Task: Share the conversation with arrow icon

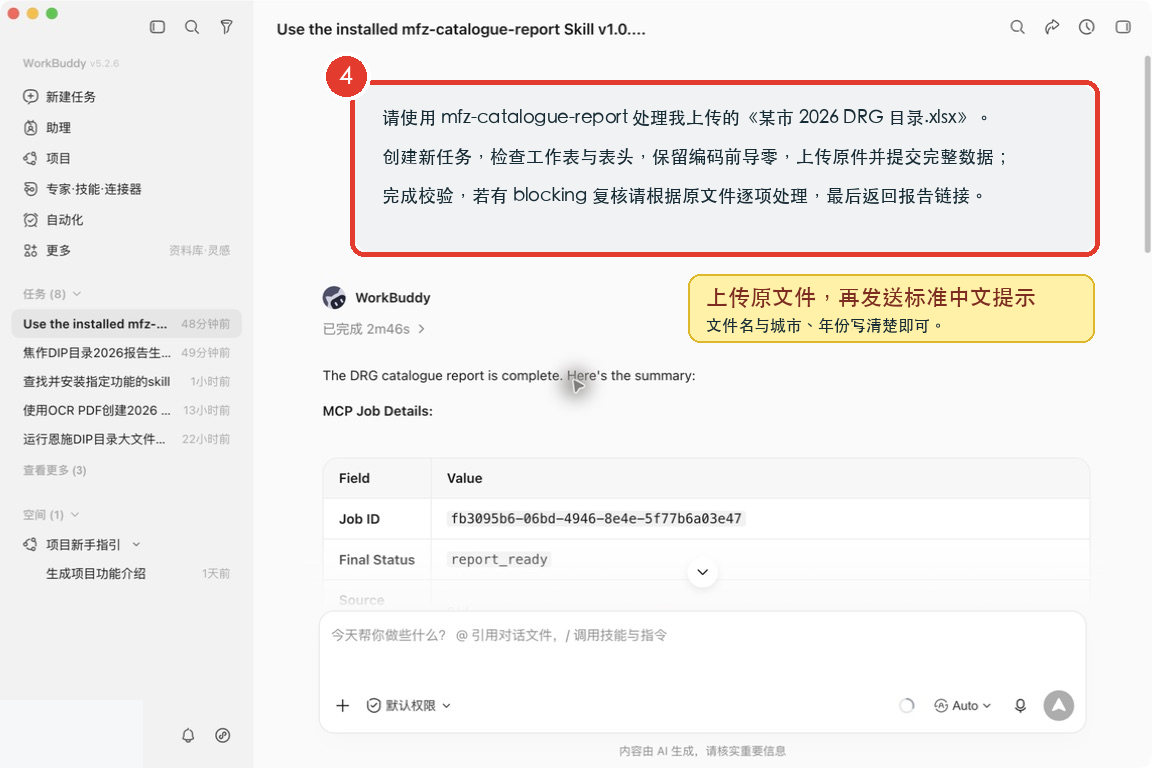Action: [x=1052, y=27]
